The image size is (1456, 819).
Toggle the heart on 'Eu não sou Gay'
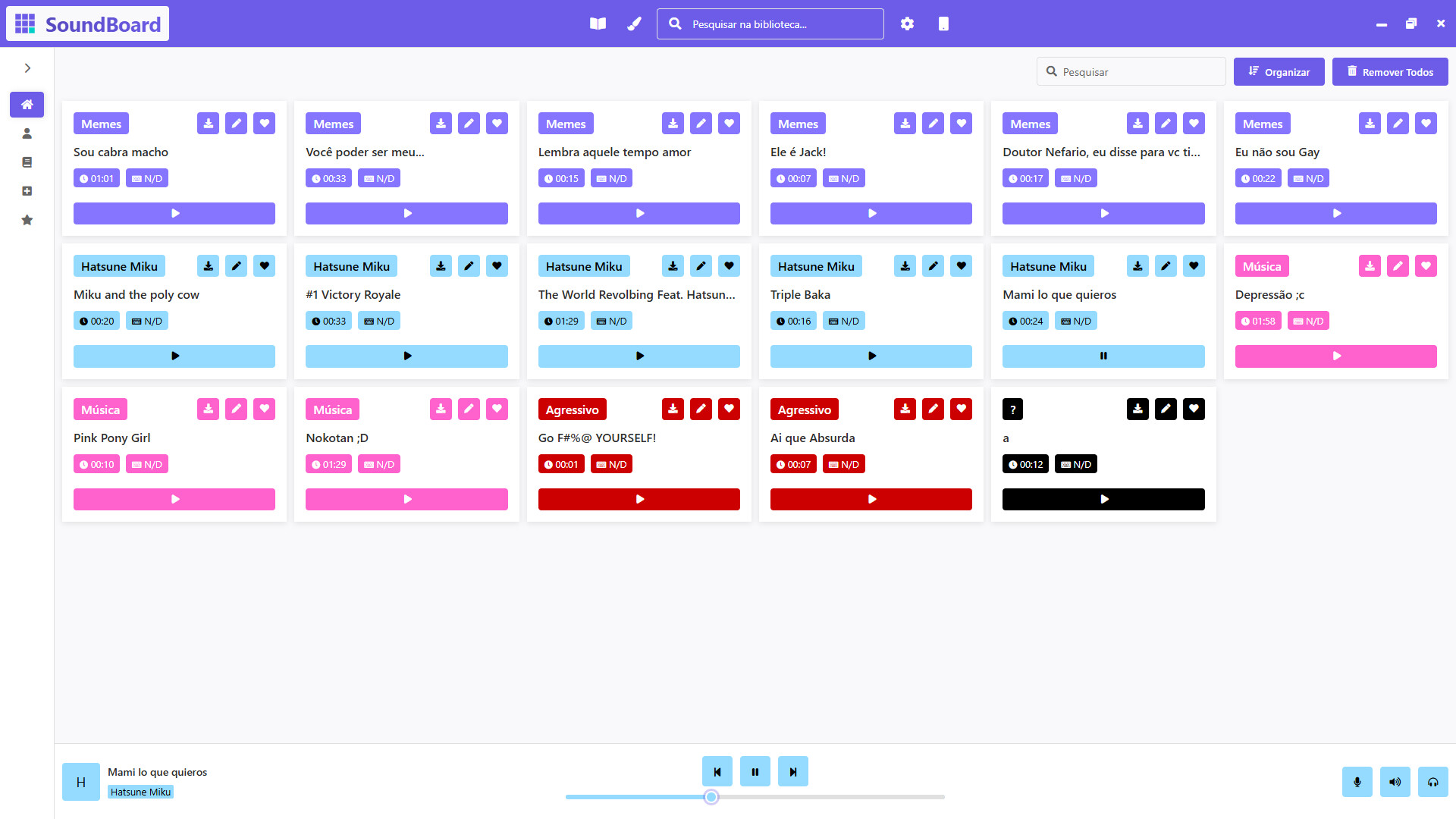coord(1426,123)
